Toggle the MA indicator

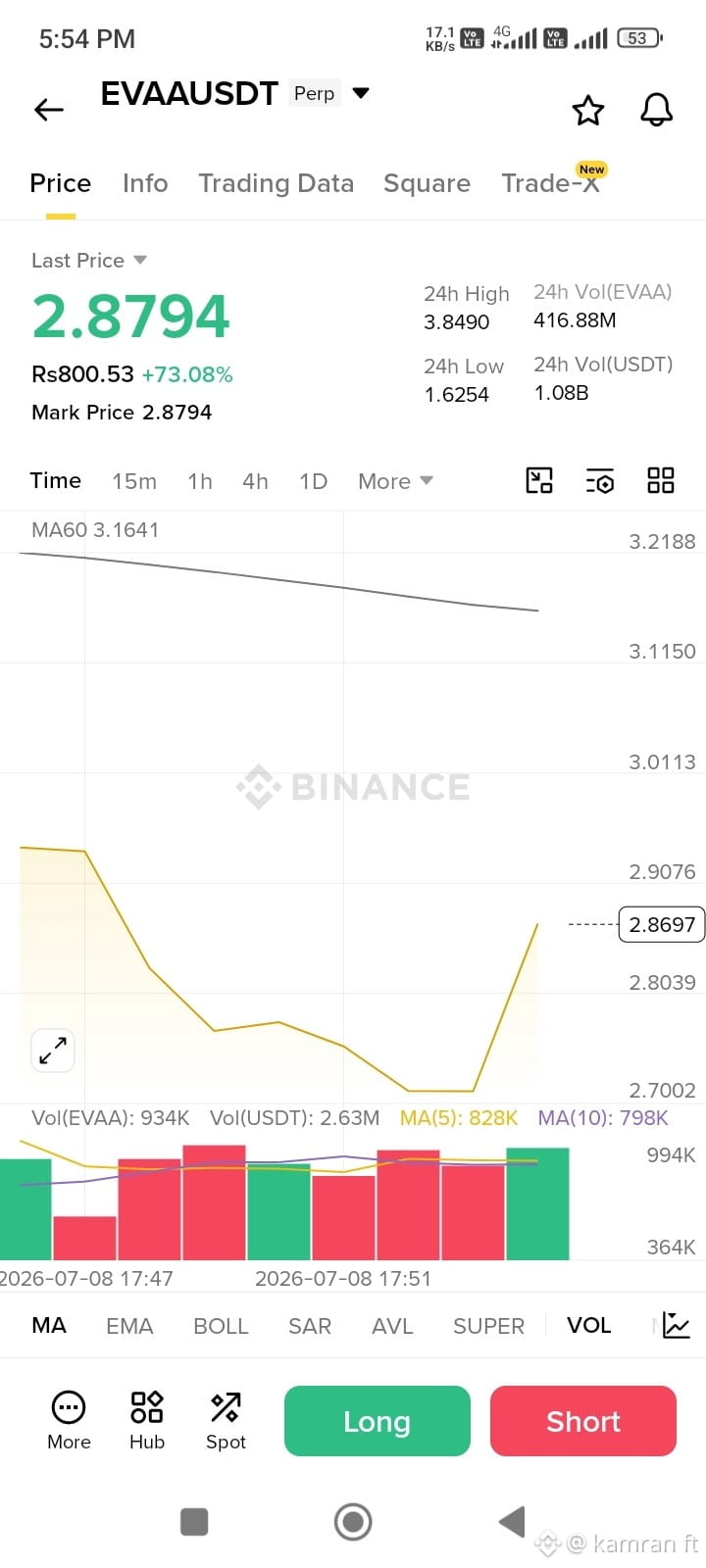coord(49,1325)
